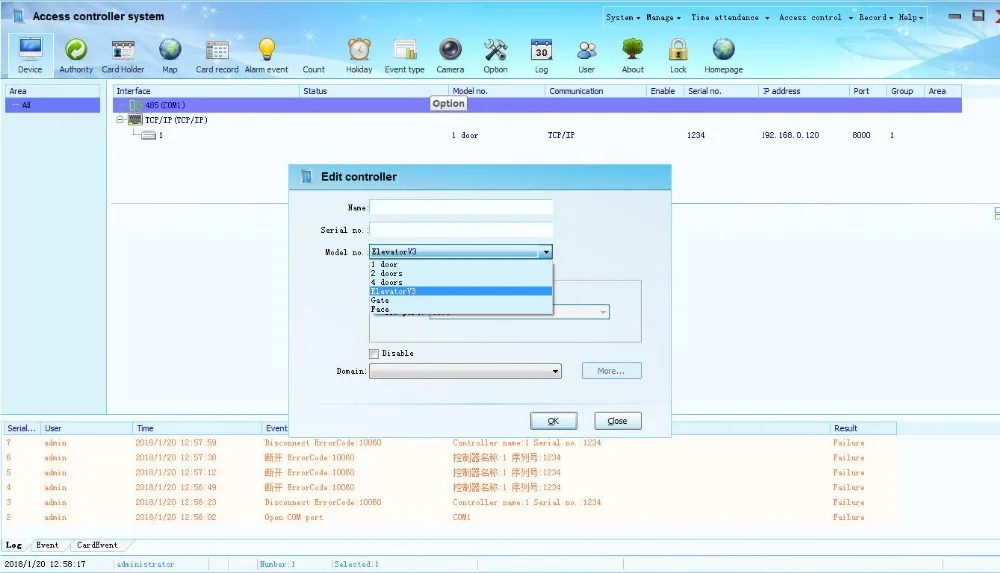Image resolution: width=1000 pixels, height=573 pixels.
Task: Click the More... button
Action: click(612, 371)
